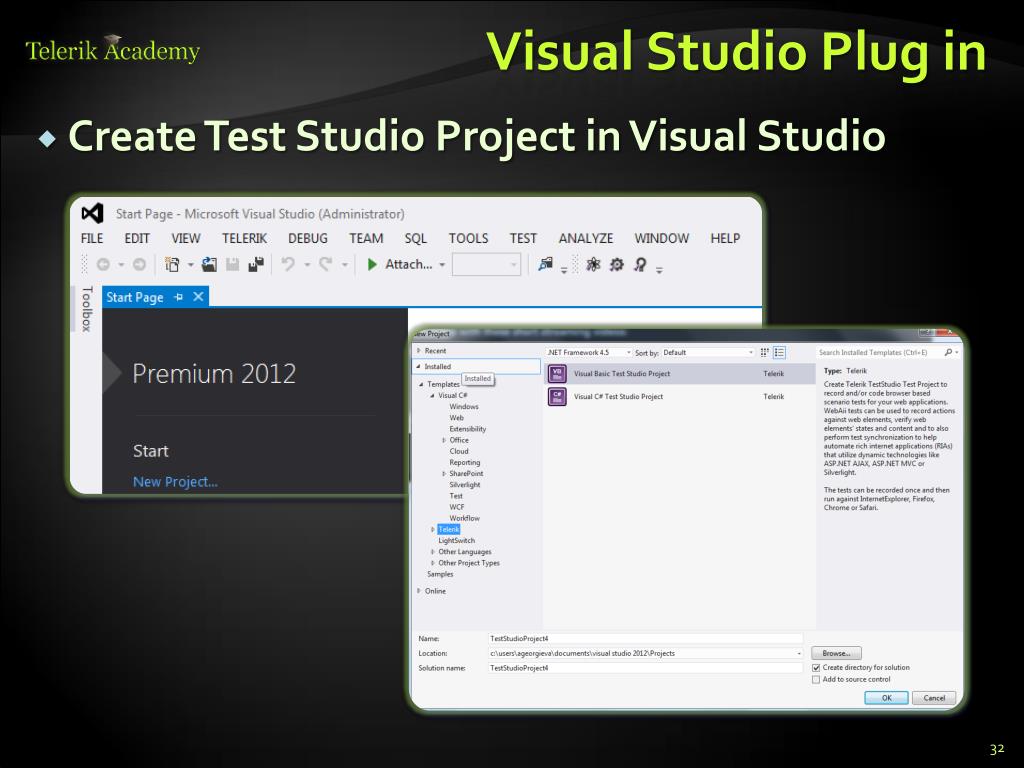The image size is (1024, 768).
Task: Open overflow options at the toolbar's right end
Action: (x=660, y=270)
